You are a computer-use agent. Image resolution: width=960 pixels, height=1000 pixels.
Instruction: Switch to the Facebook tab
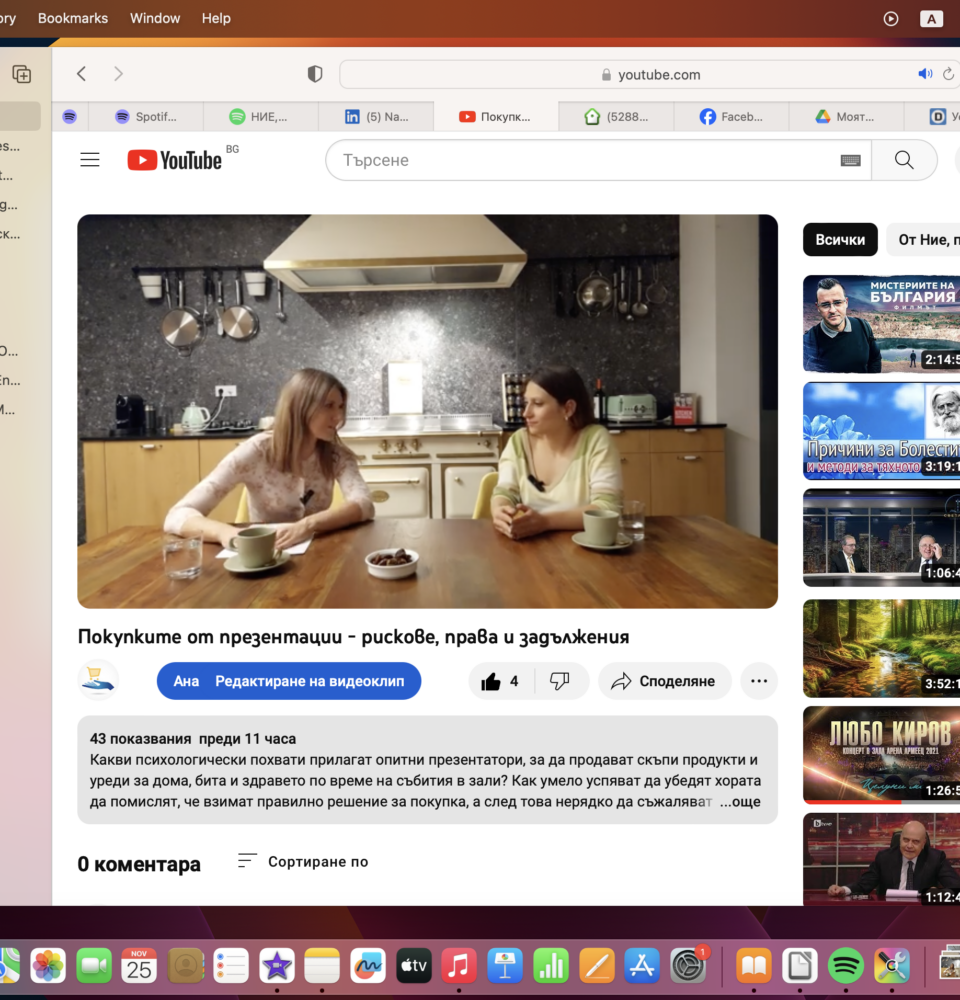pos(731,117)
